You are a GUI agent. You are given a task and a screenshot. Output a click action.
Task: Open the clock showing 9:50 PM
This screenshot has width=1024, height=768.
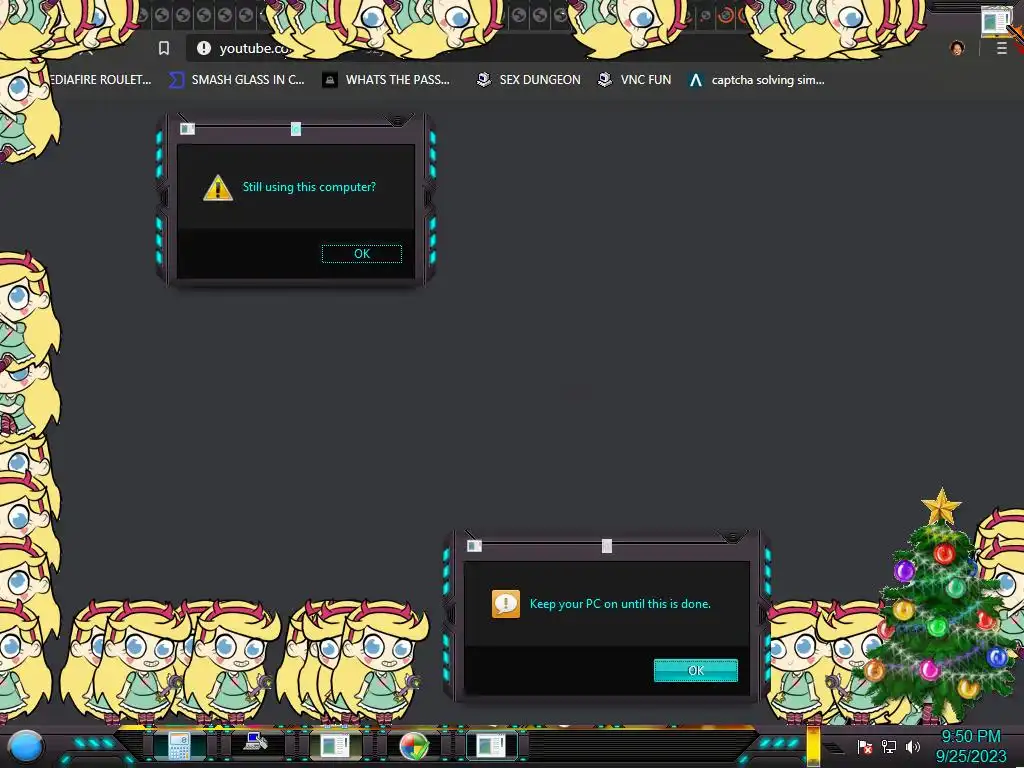coord(970,746)
